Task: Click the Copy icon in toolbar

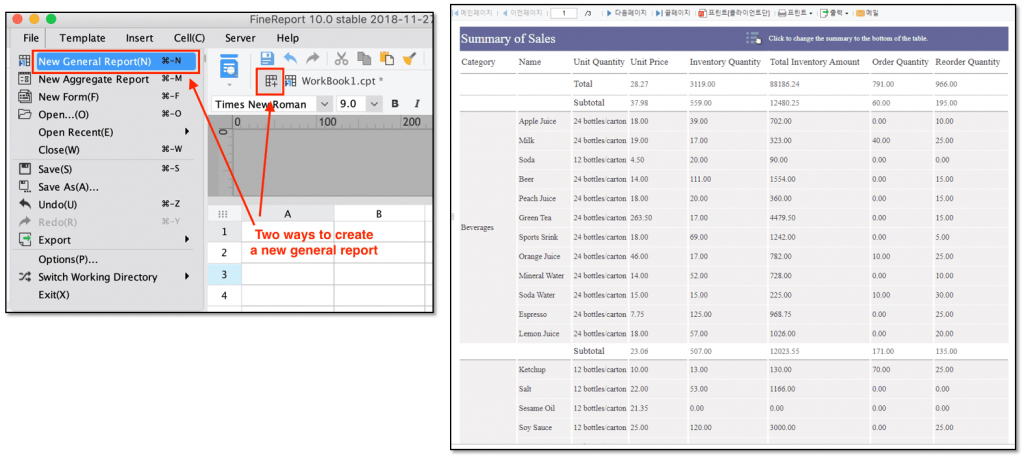Action: coord(364,58)
